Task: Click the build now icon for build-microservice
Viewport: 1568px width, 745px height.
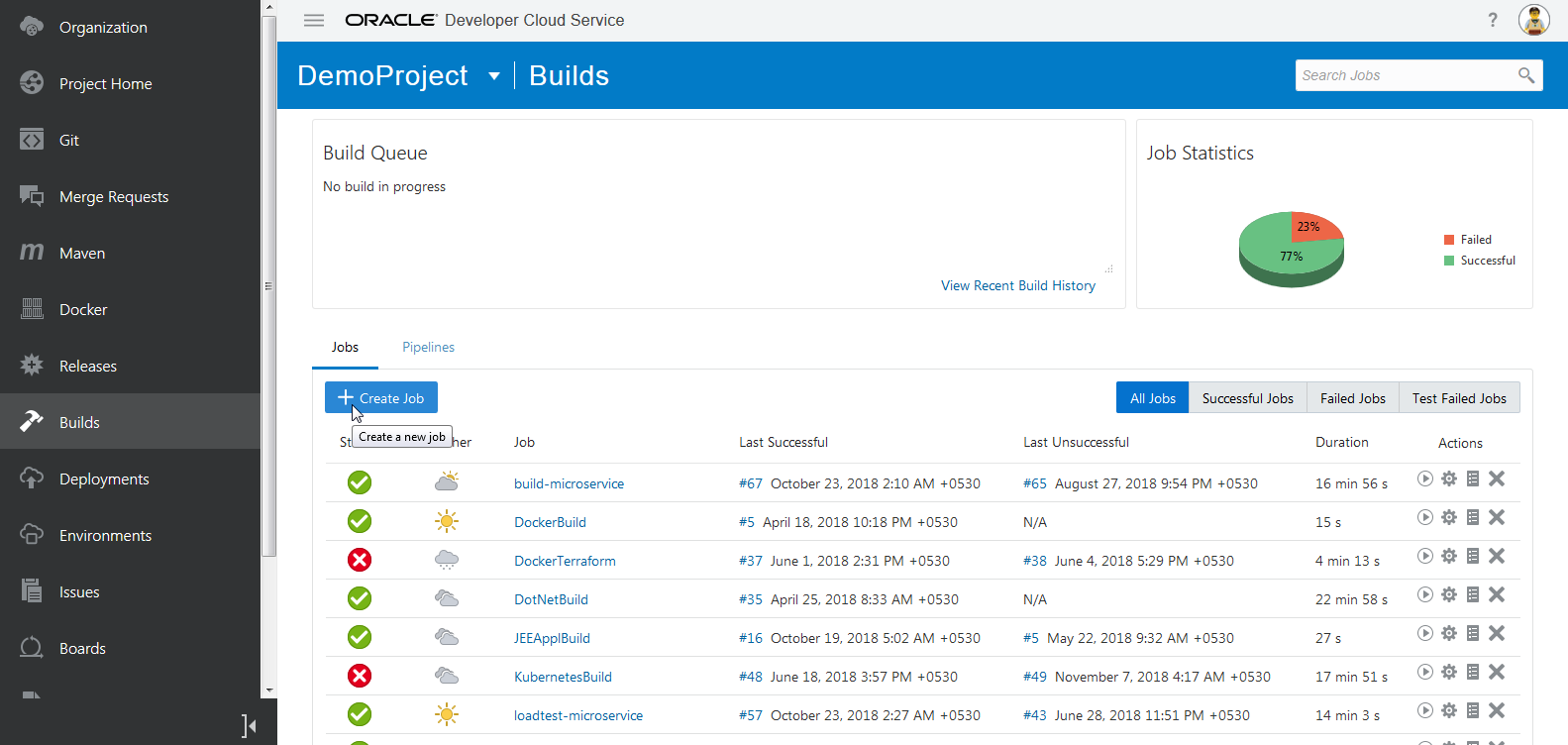Action: pos(1424,479)
